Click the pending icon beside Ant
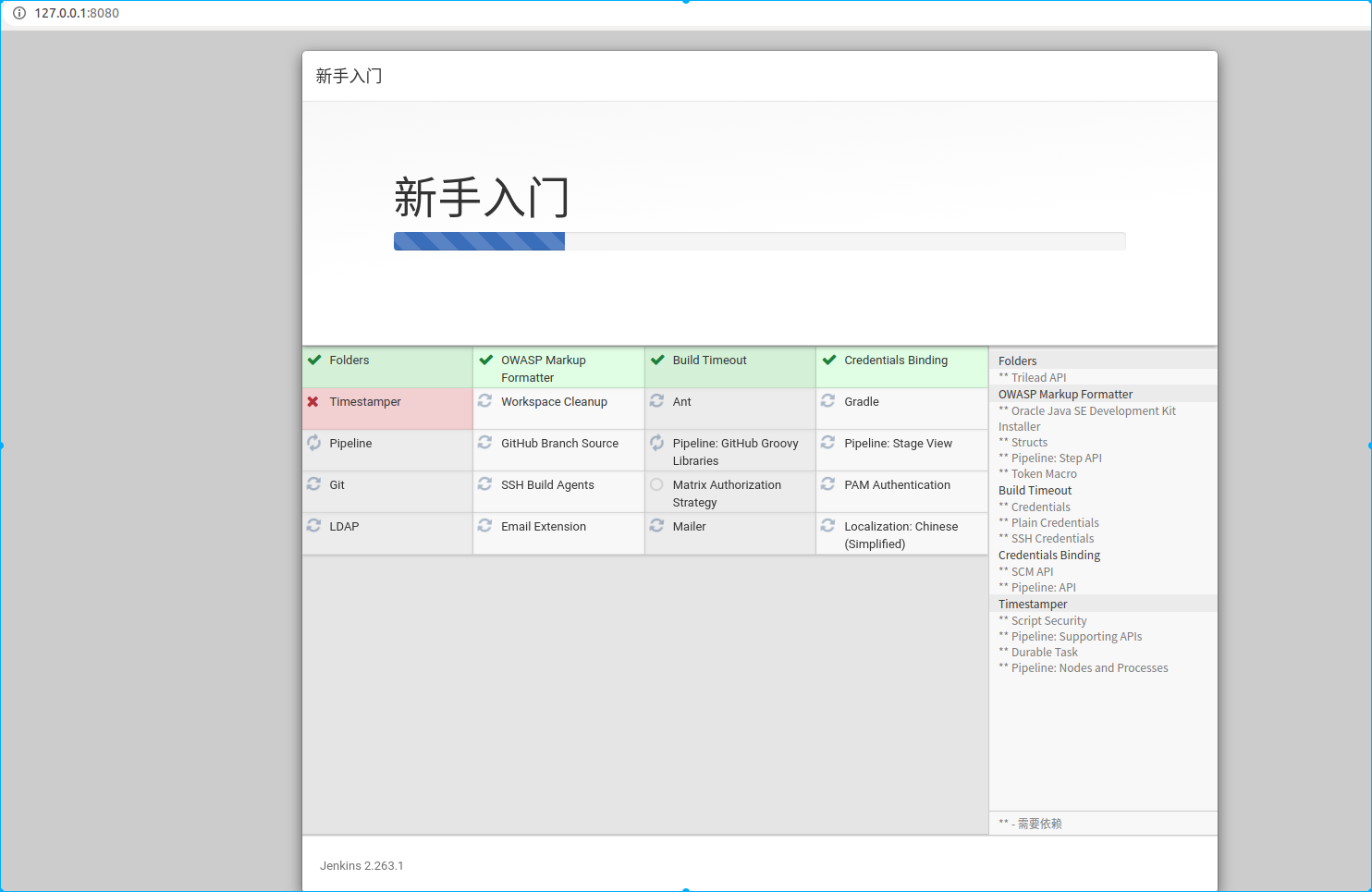The height and width of the screenshot is (892, 1372). point(656,401)
